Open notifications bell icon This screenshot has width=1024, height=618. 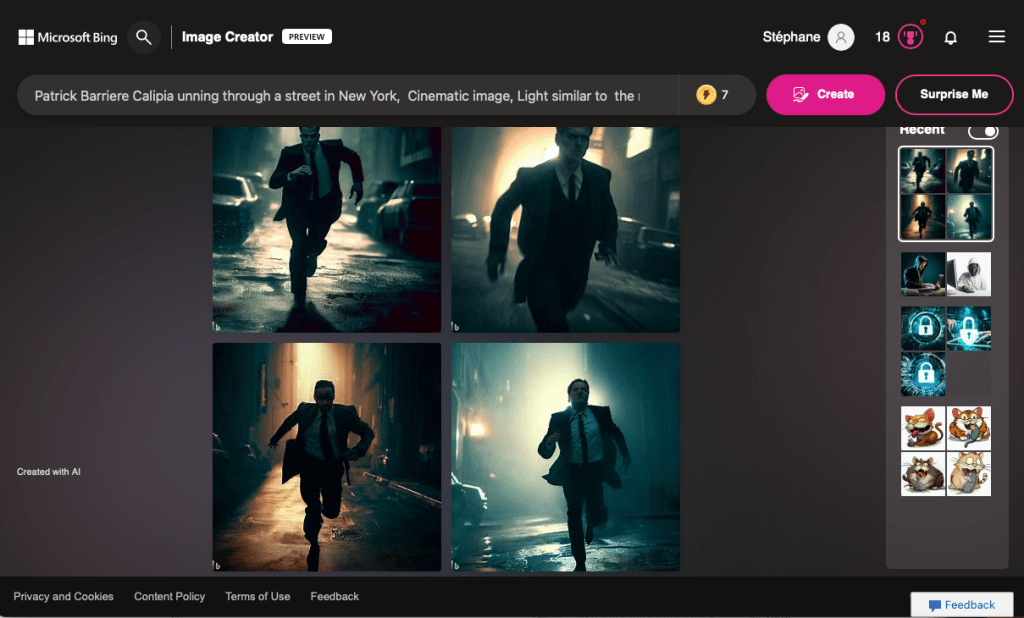[951, 37]
